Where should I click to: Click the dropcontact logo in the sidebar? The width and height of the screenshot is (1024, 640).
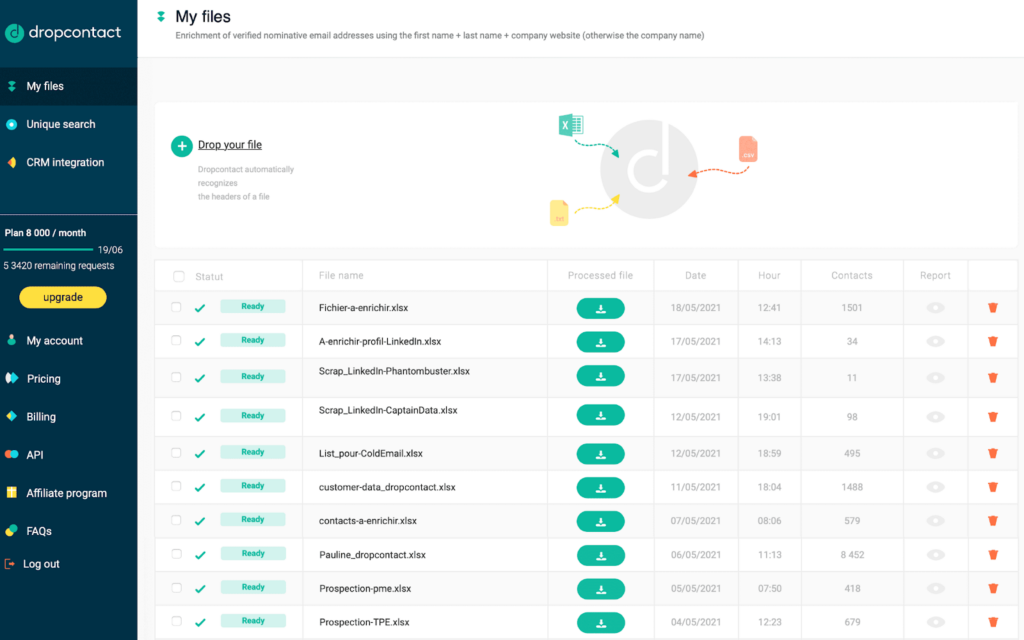62,33
